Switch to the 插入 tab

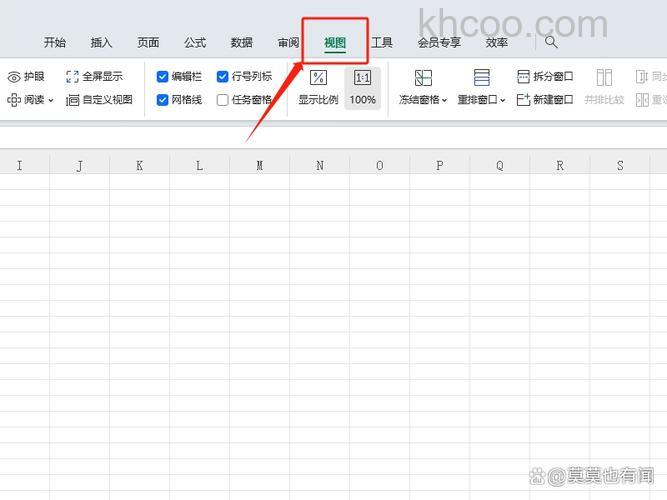click(x=101, y=43)
